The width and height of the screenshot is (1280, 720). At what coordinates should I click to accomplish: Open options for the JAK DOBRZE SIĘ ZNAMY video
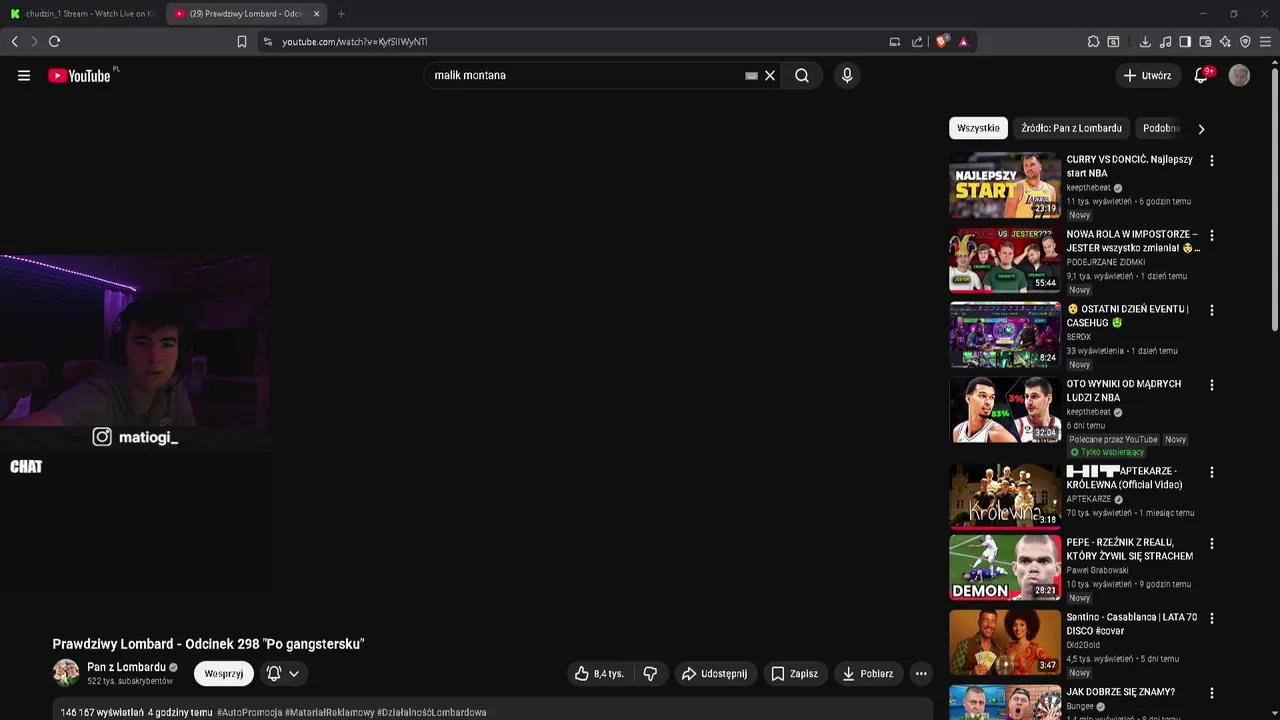point(1212,693)
